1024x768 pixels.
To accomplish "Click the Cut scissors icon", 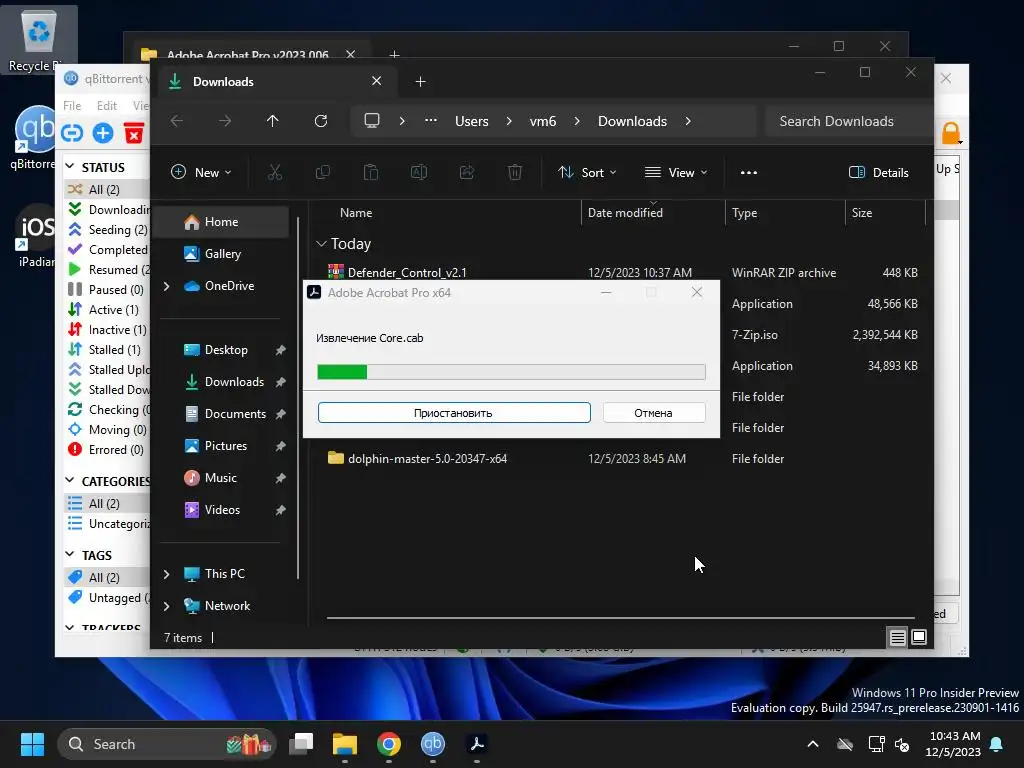I will [x=275, y=172].
